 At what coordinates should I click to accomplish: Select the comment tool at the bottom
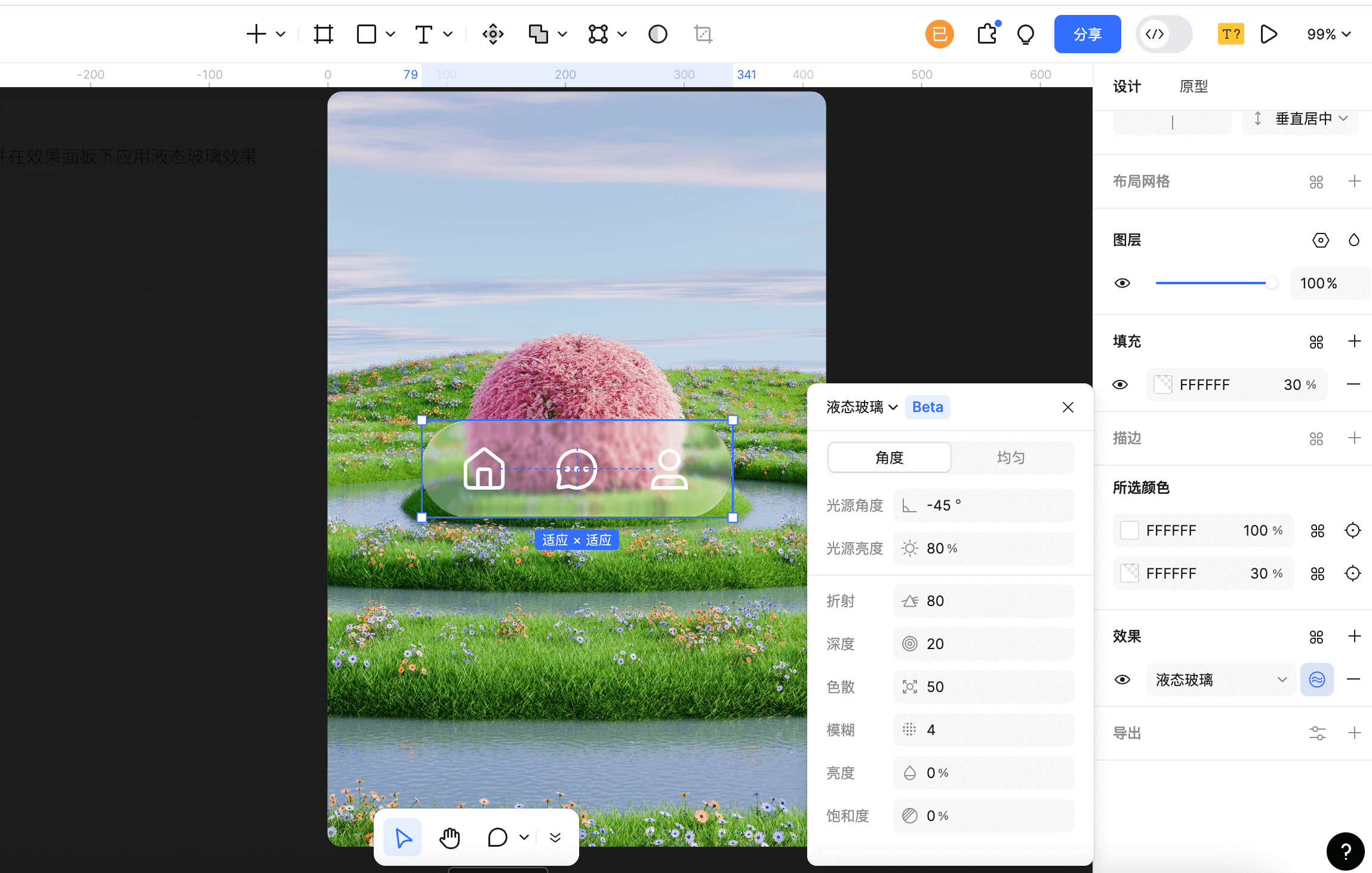pyautogui.click(x=497, y=837)
